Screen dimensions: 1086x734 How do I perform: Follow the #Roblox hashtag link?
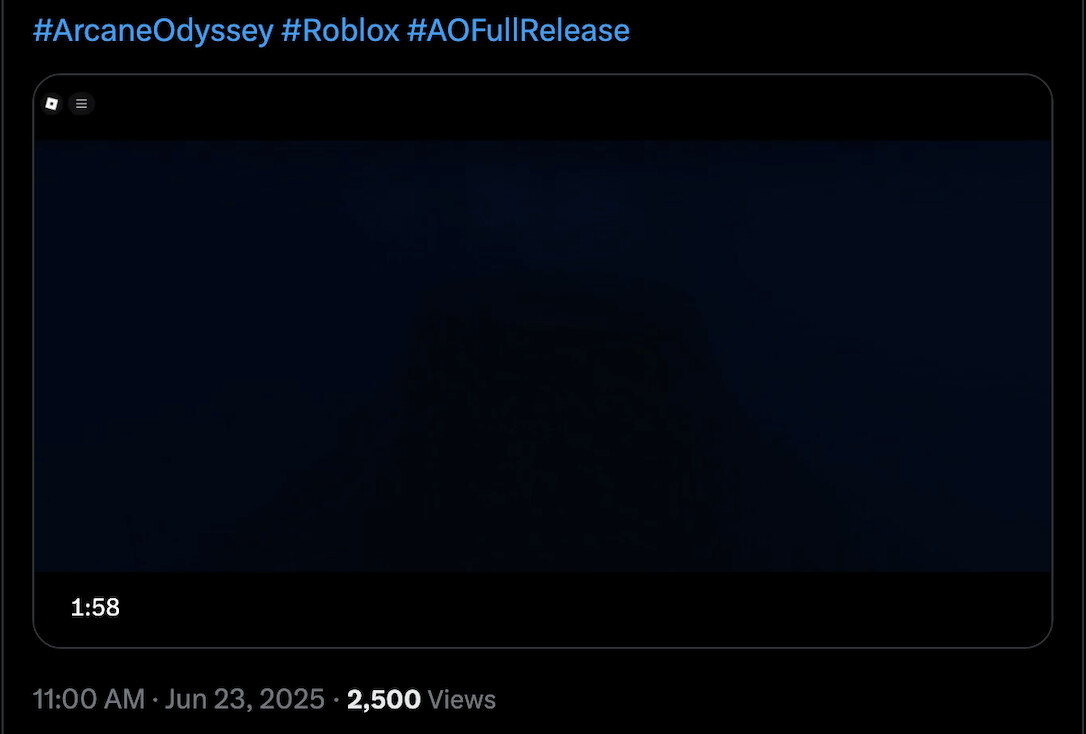pos(340,31)
